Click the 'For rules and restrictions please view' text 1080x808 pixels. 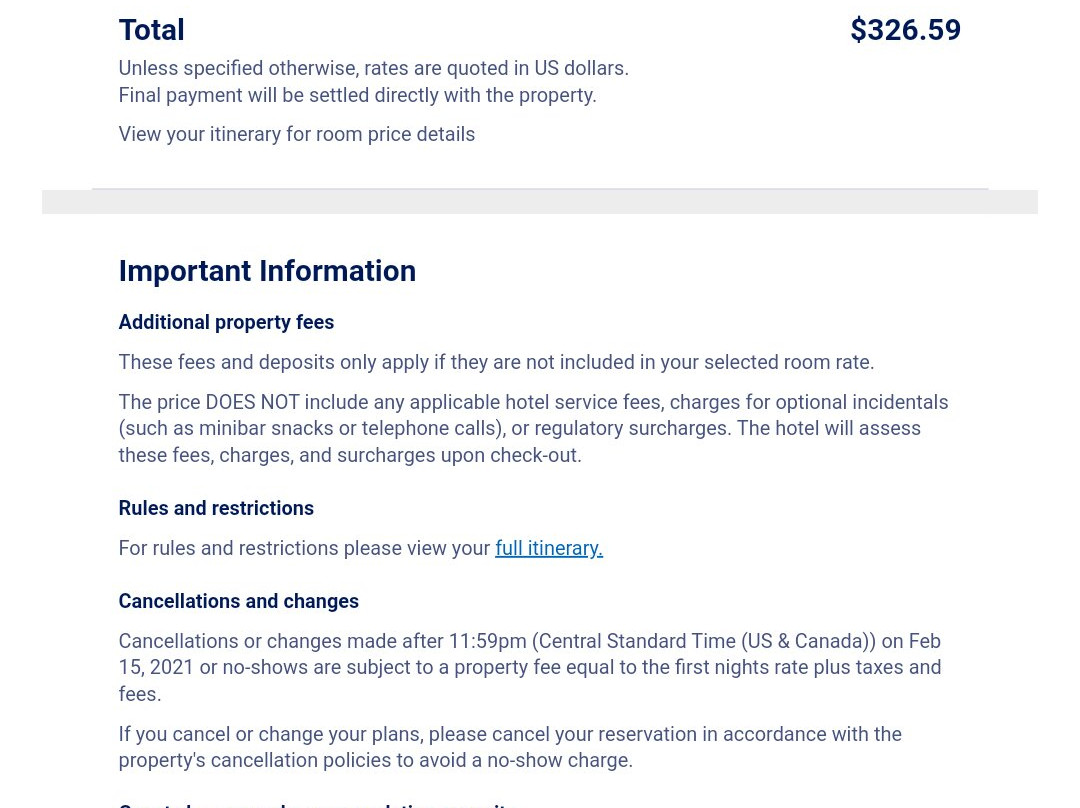[304, 548]
